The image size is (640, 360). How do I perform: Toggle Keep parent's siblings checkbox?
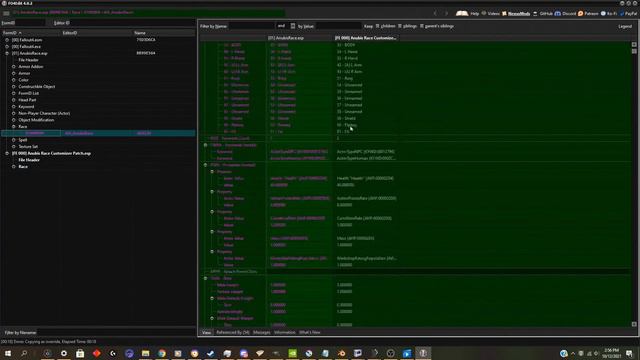[422, 26]
